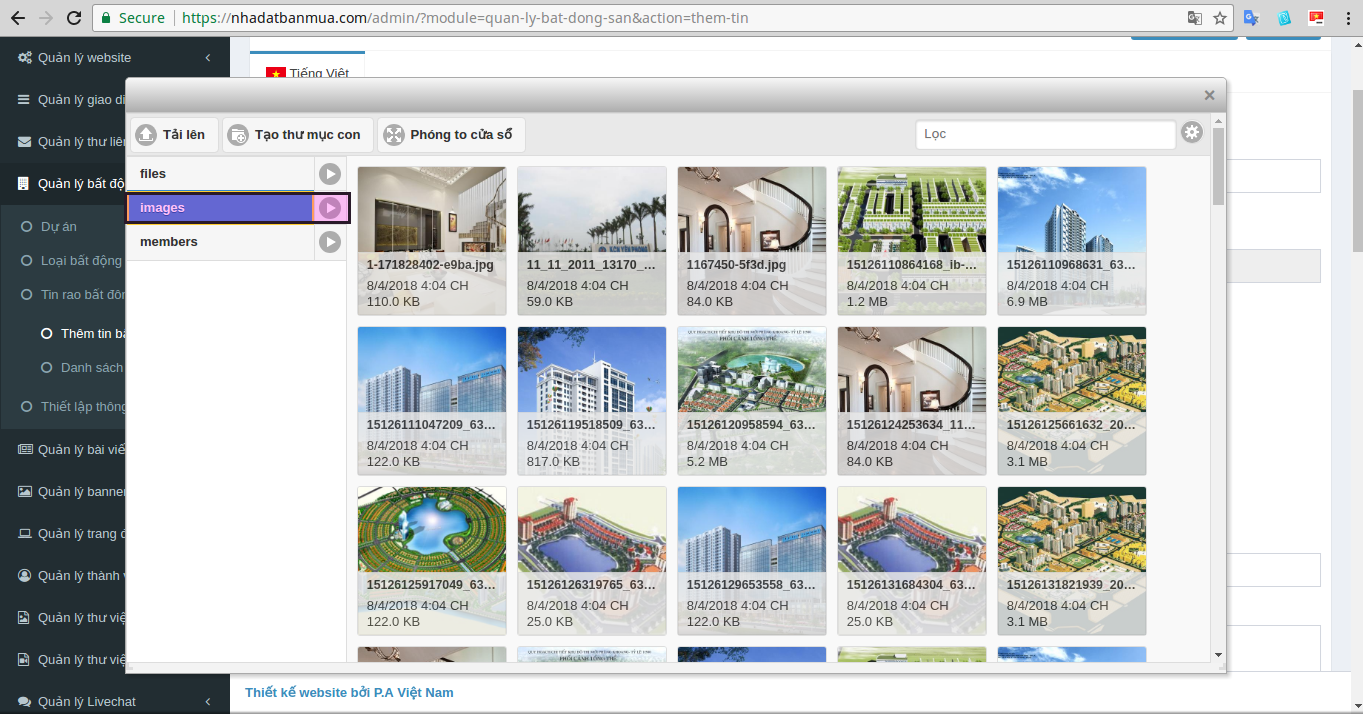Select thumbnail 15126125917049_63
1363x714 pixels.
pyautogui.click(x=432, y=561)
